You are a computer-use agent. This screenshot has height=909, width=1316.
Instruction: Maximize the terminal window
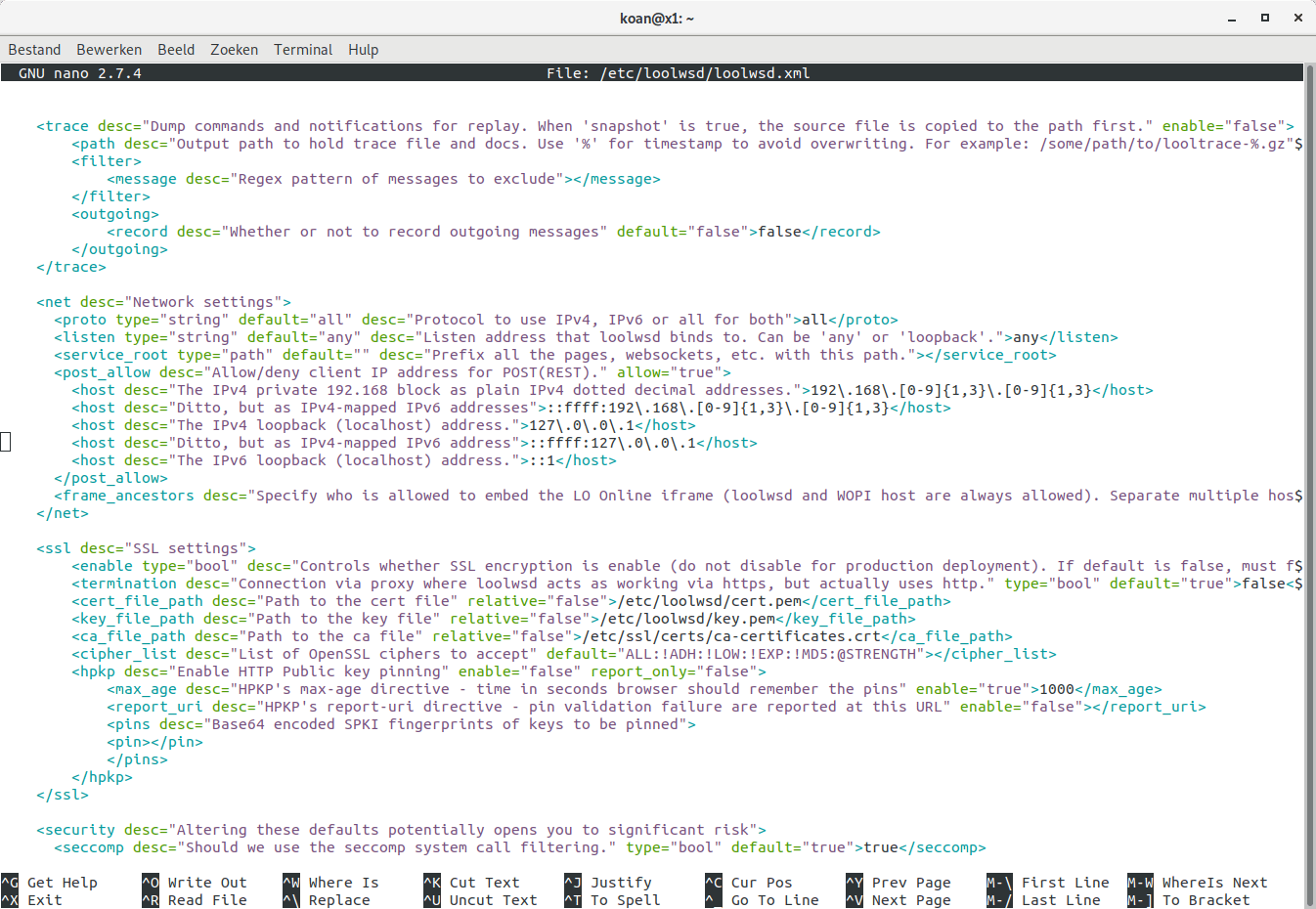coord(1264,18)
